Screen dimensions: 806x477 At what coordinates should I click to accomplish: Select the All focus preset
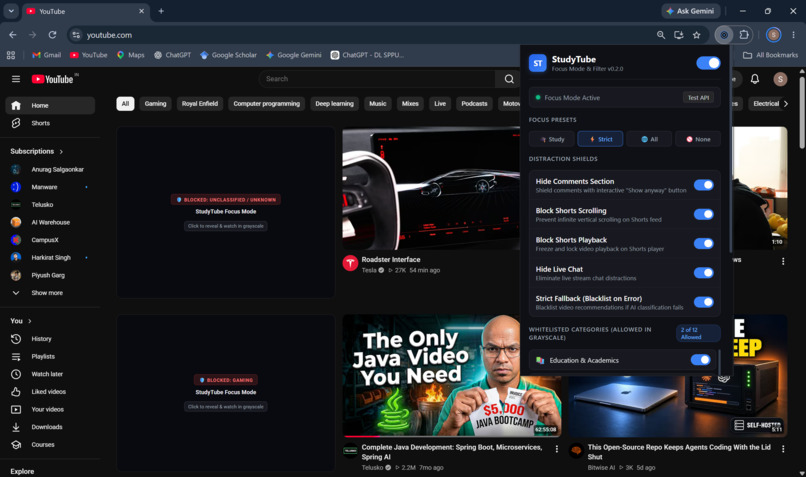click(649, 139)
